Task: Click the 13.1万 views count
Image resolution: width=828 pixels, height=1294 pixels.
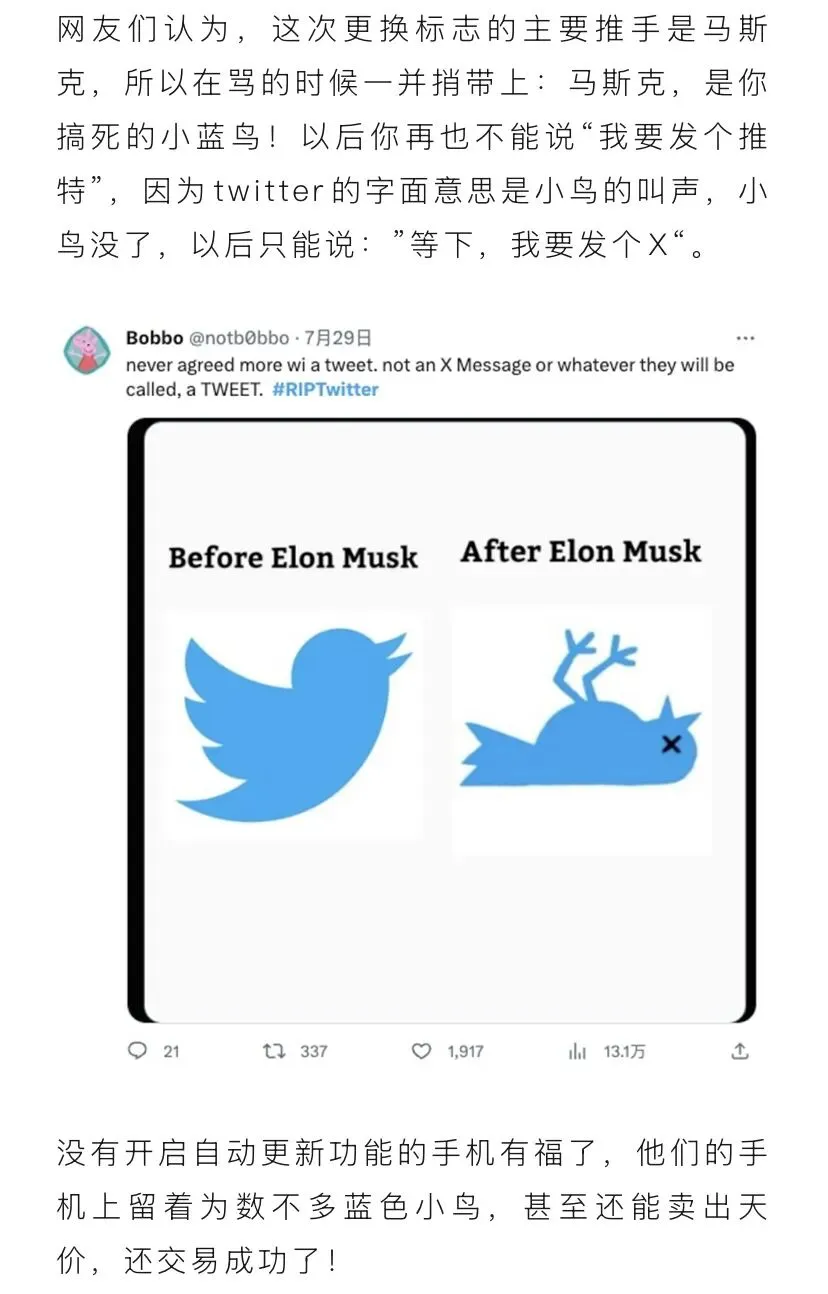Action: coord(624,1051)
